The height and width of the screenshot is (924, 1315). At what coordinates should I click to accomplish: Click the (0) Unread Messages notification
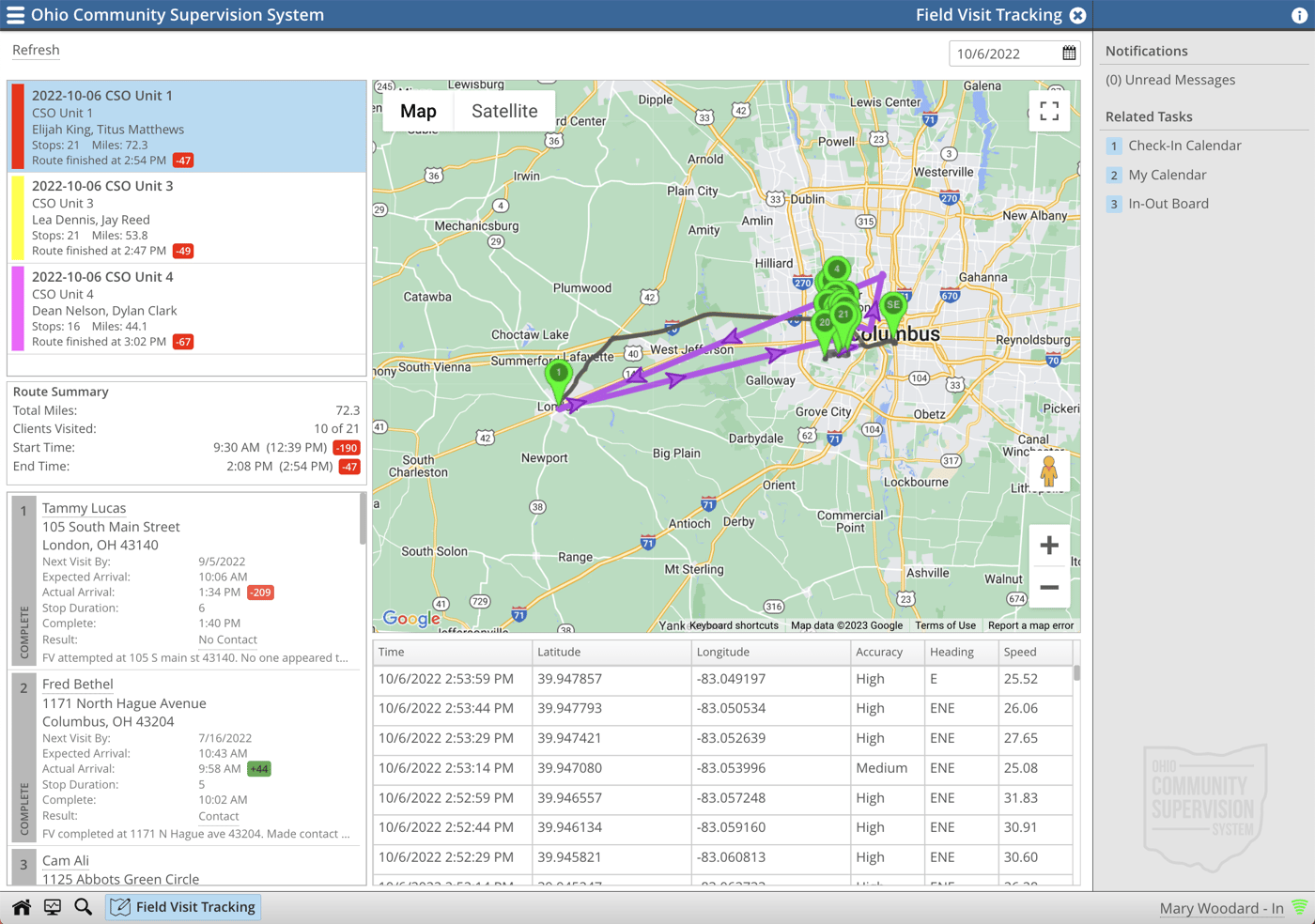click(1170, 80)
